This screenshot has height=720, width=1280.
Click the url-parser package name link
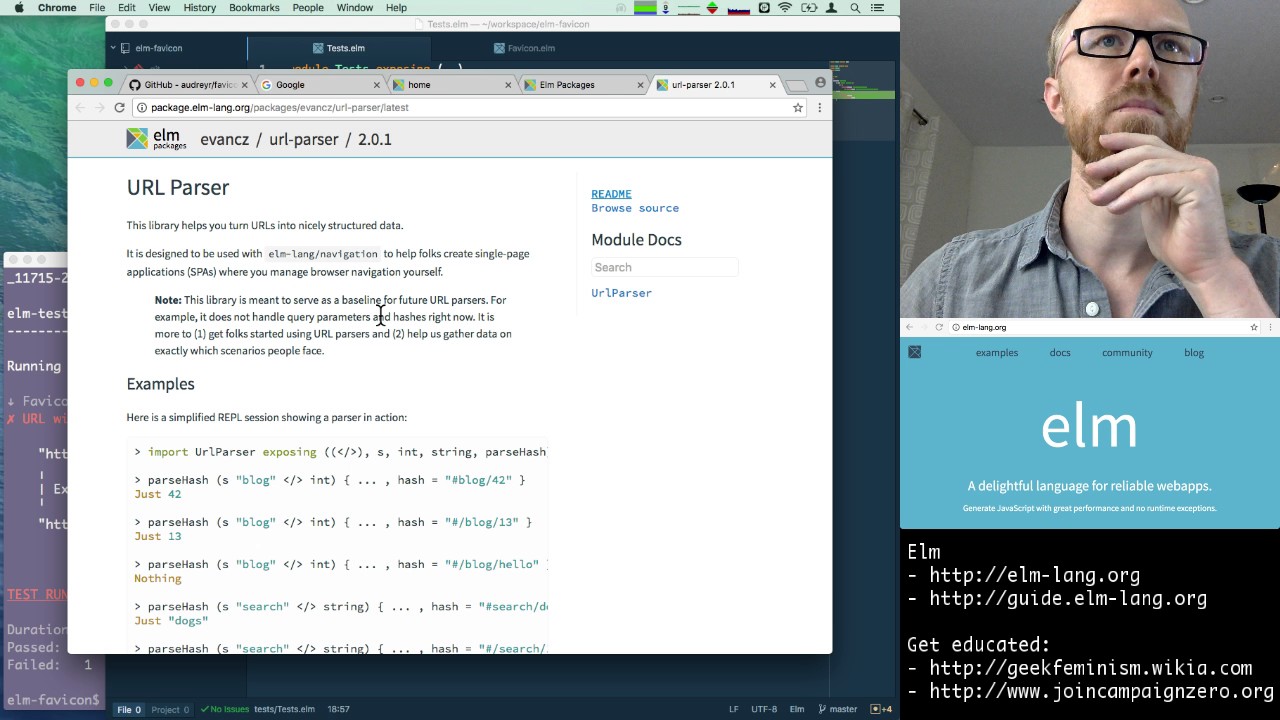pos(303,140)
